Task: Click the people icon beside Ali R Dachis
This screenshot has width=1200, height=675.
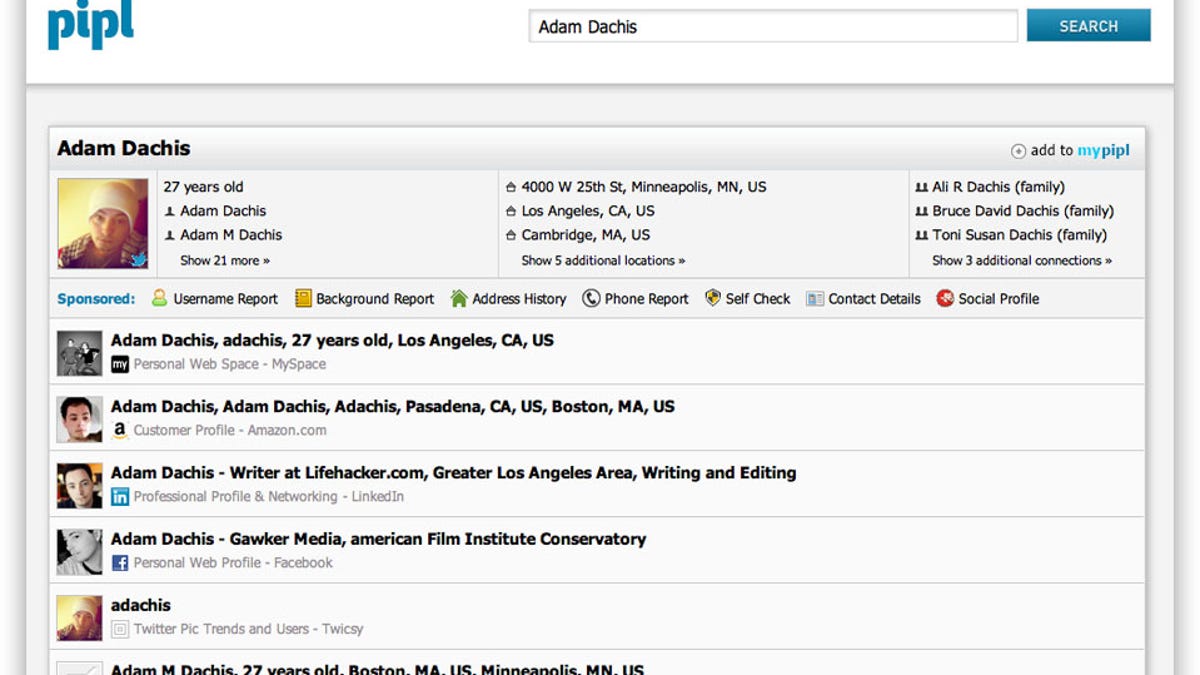Action: 921,187
